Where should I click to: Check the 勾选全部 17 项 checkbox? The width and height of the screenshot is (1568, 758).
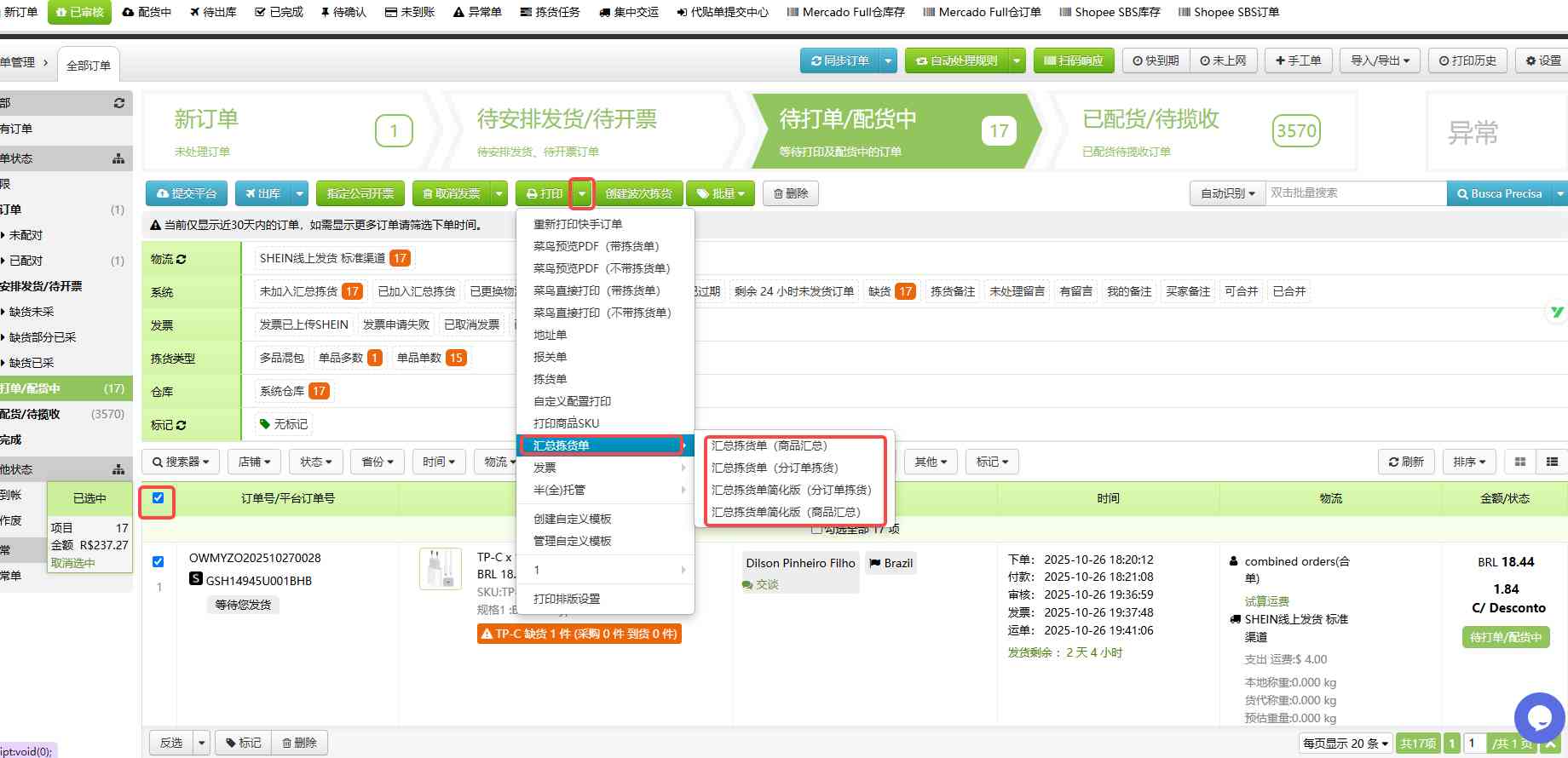pos(817,529)
